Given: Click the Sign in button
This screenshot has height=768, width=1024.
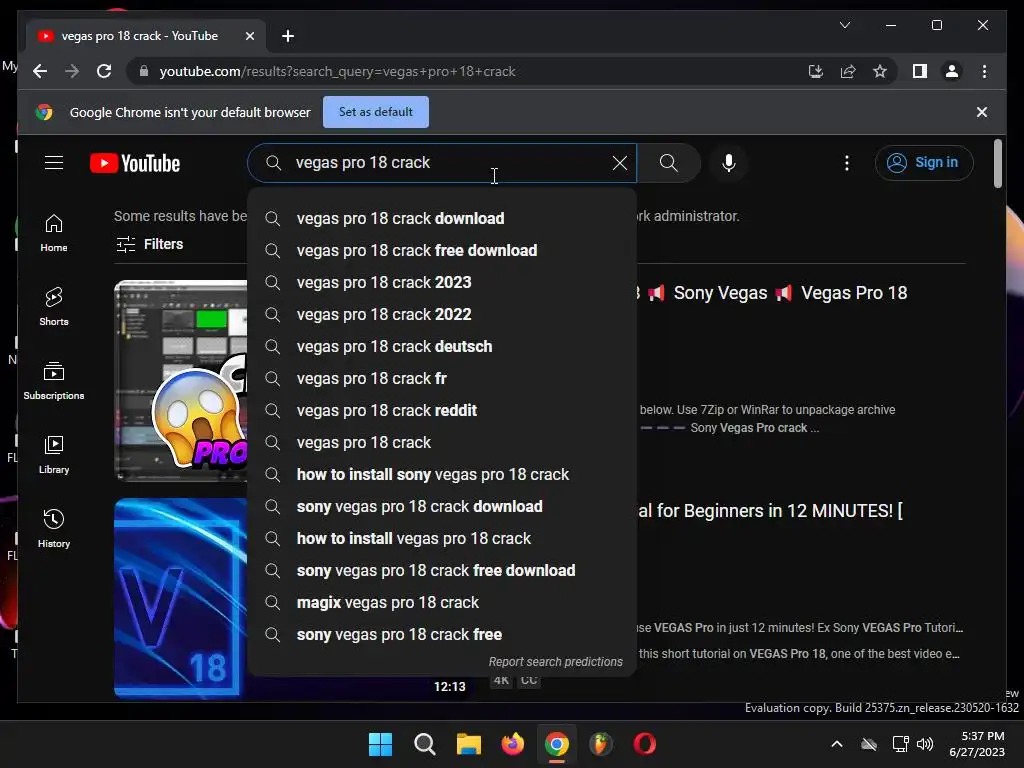Looking at the screenshot, I should pos(924,163).
